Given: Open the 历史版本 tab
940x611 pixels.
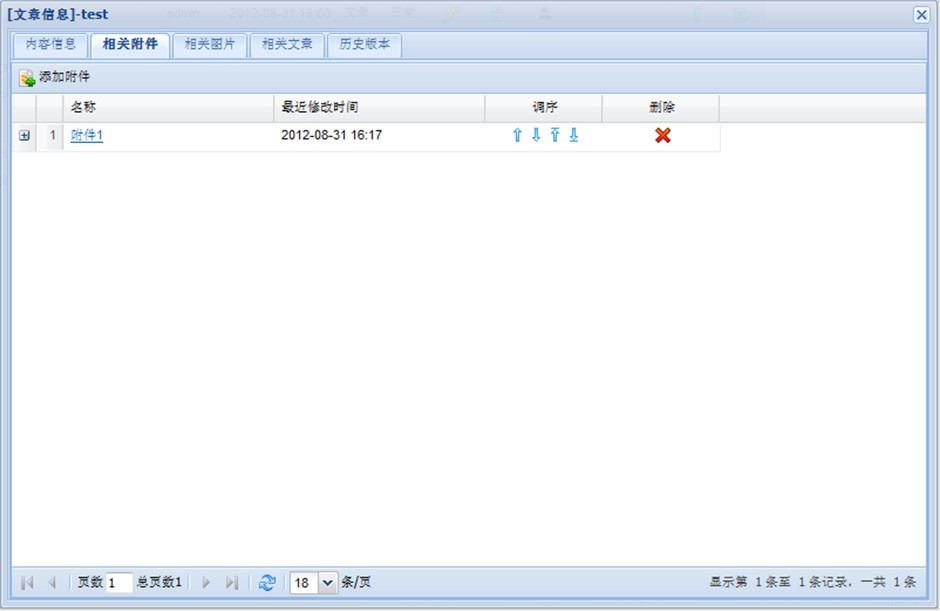Looking at the screenshot, I should click(x=364, y=45).
